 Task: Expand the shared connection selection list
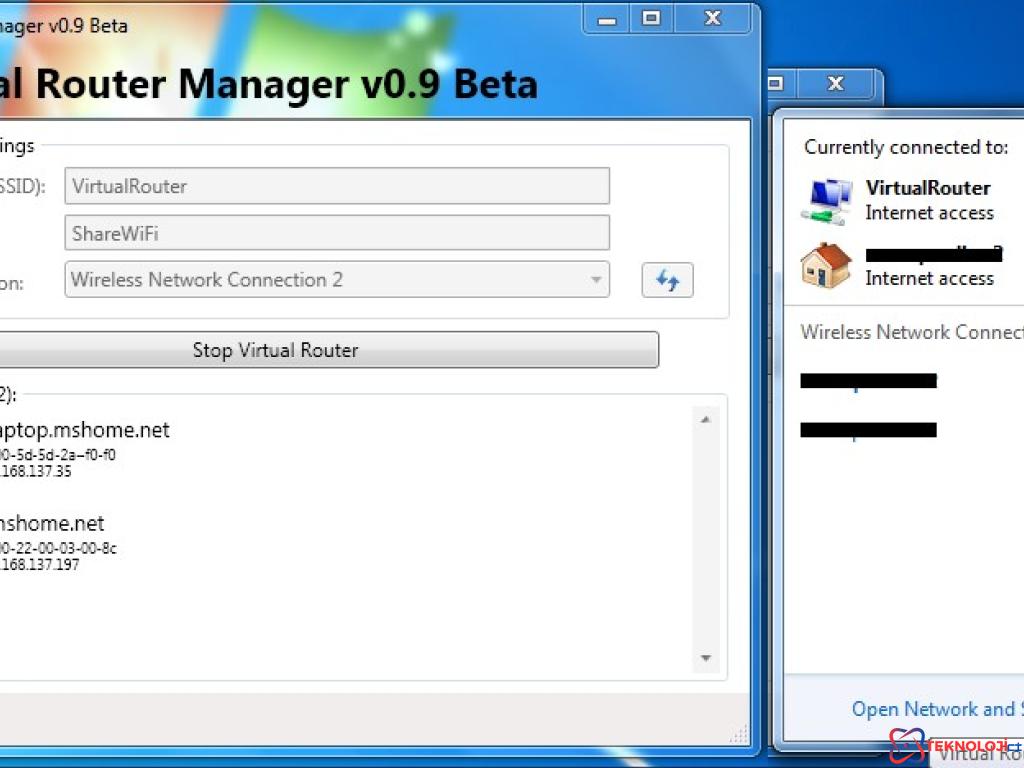(596, 280)
